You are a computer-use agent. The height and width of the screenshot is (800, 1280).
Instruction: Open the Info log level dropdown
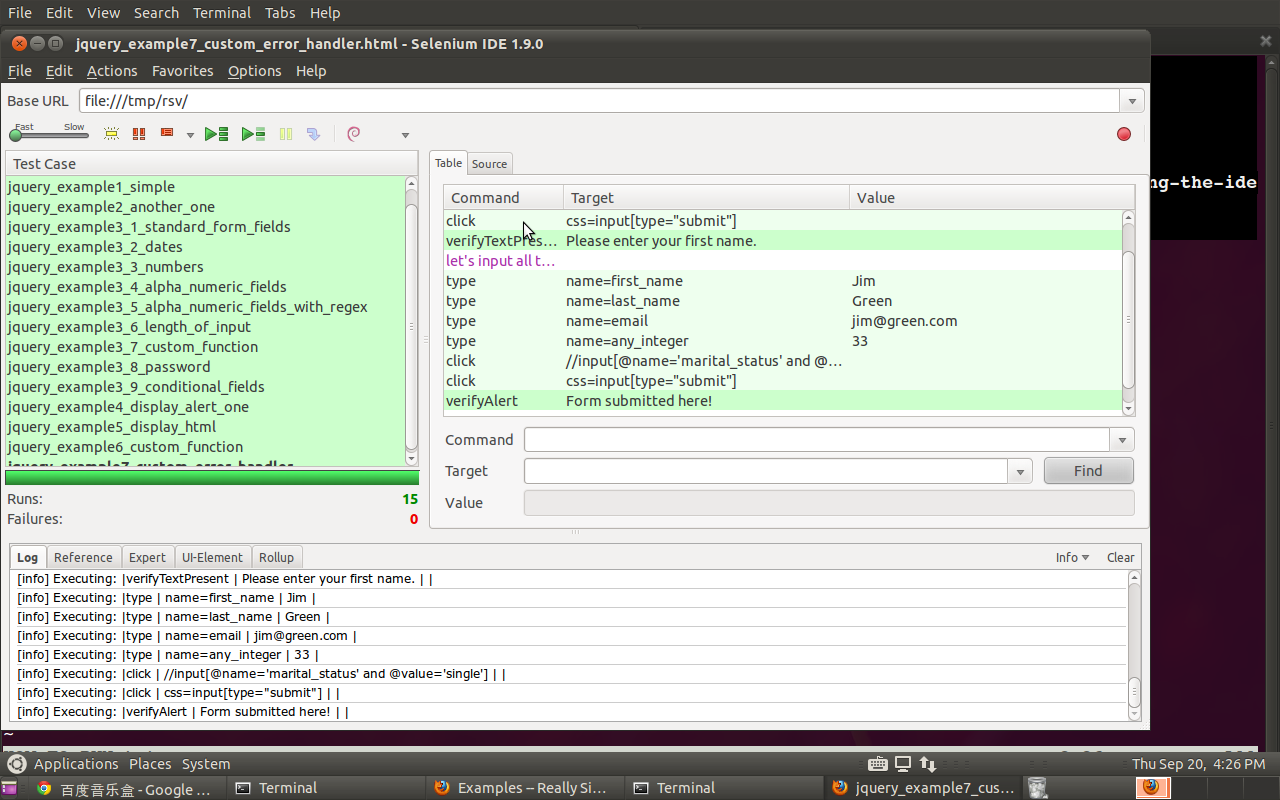1072,557
